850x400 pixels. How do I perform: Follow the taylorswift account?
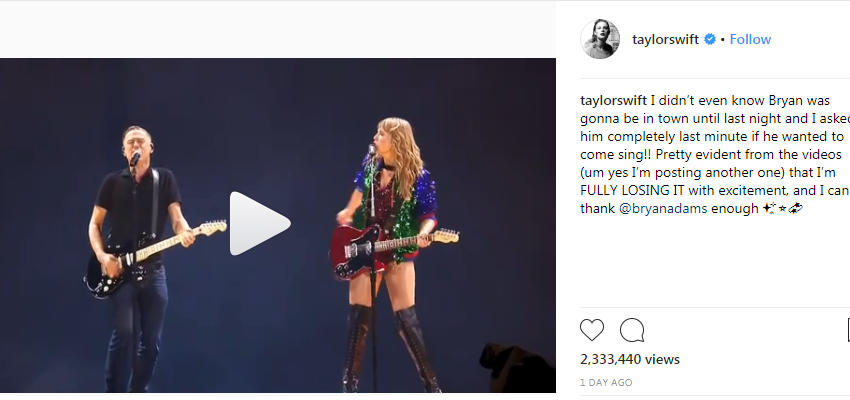[750, 40]
